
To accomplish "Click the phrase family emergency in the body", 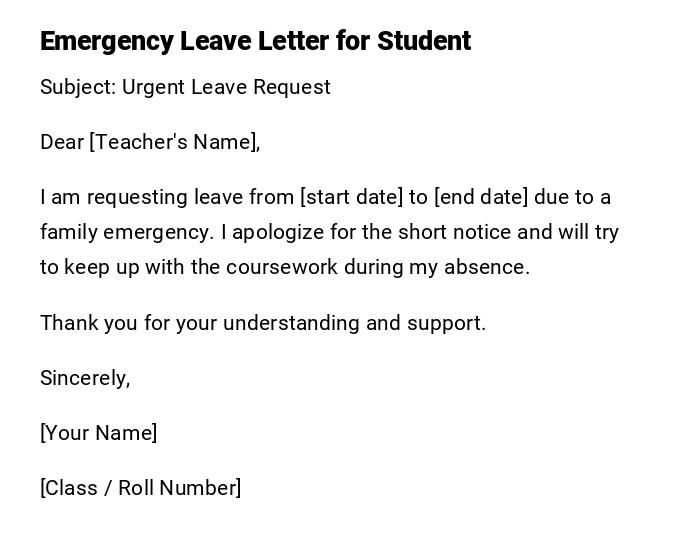I will [x=126, y=232].
